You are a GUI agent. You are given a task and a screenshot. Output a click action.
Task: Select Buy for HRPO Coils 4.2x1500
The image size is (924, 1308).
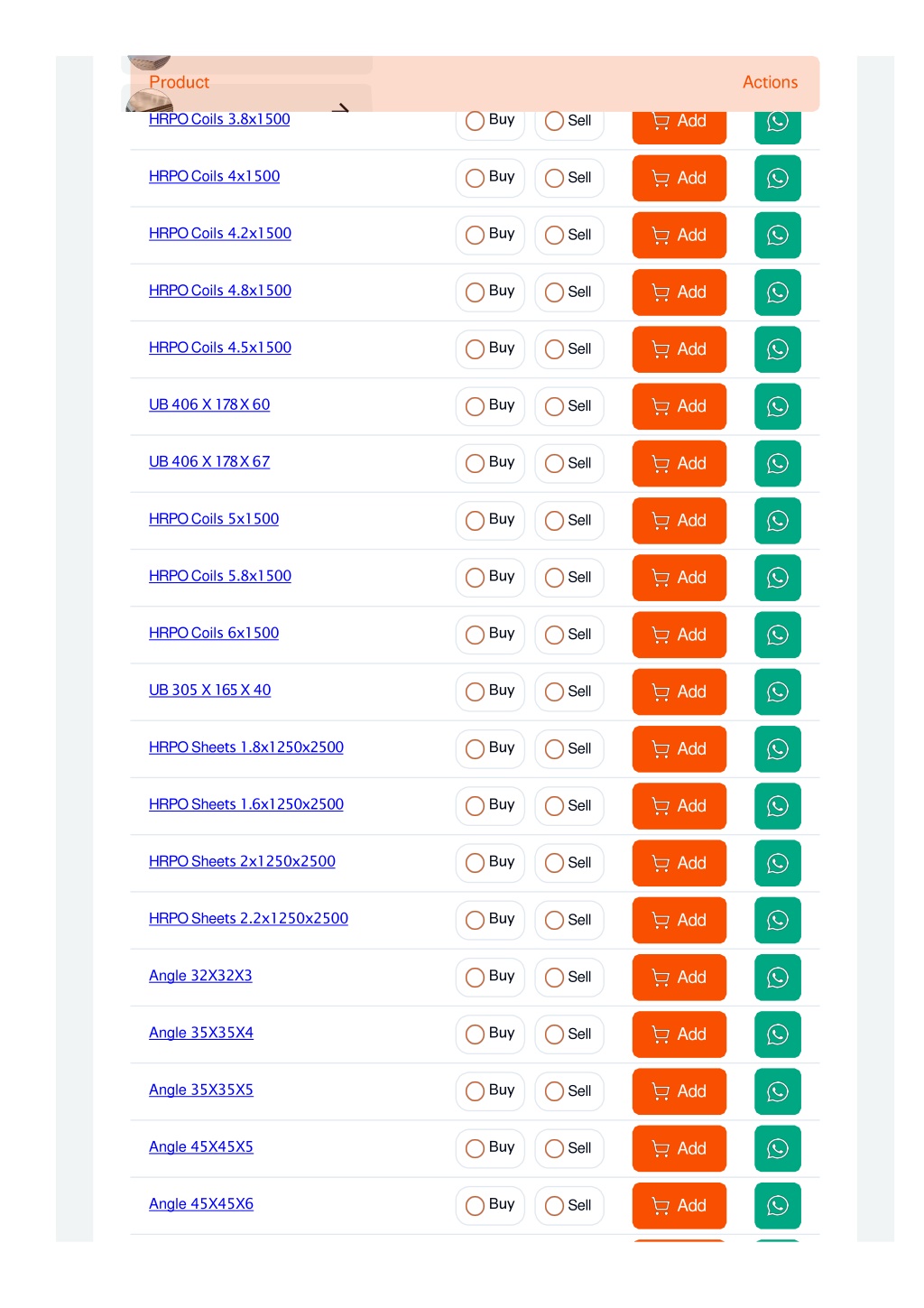pos(490,235)
